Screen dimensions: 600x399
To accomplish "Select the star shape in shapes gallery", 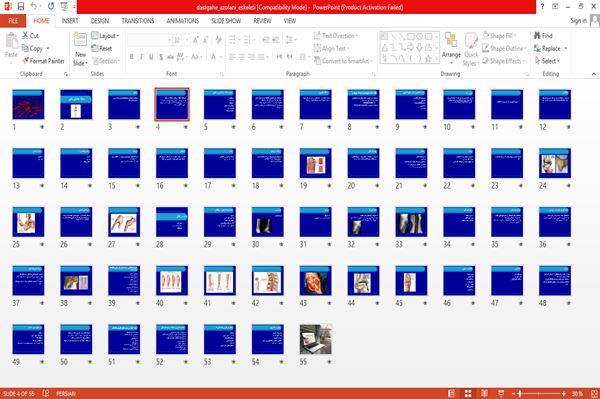I will (428, 59).
